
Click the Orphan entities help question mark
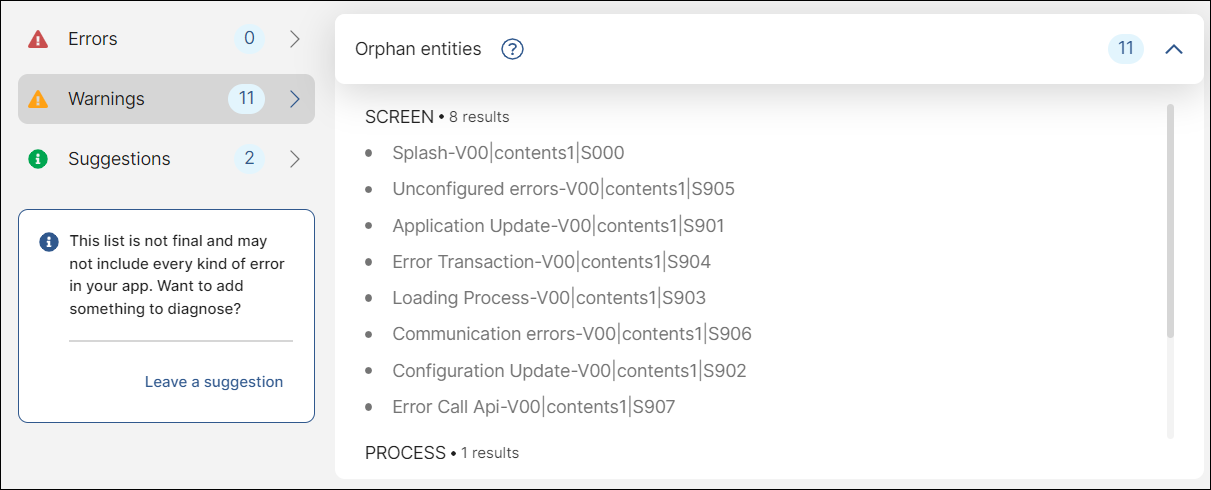point(512,49)
